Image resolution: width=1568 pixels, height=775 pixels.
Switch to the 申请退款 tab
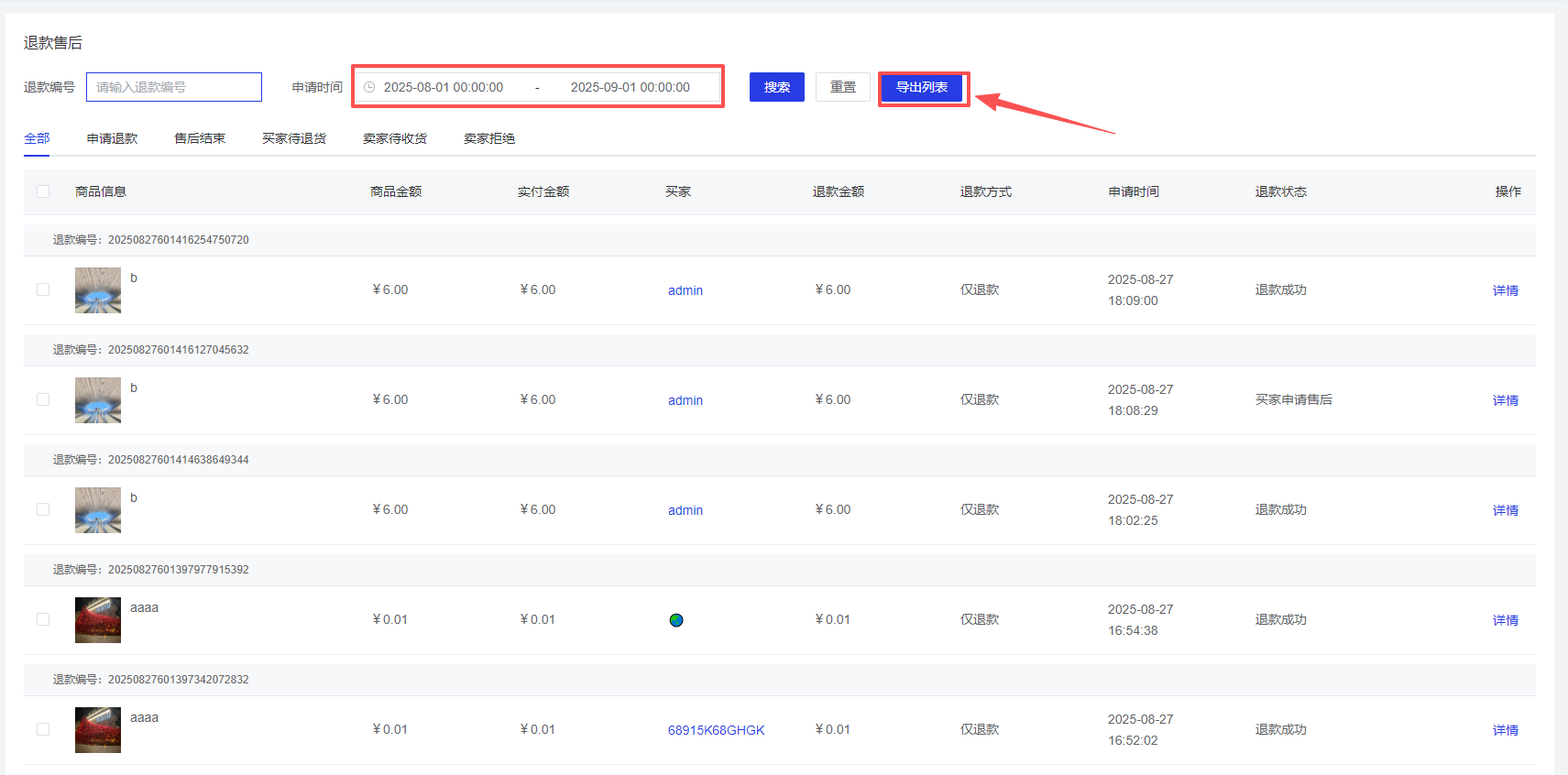pyautogui.click(x=112, y=138)
